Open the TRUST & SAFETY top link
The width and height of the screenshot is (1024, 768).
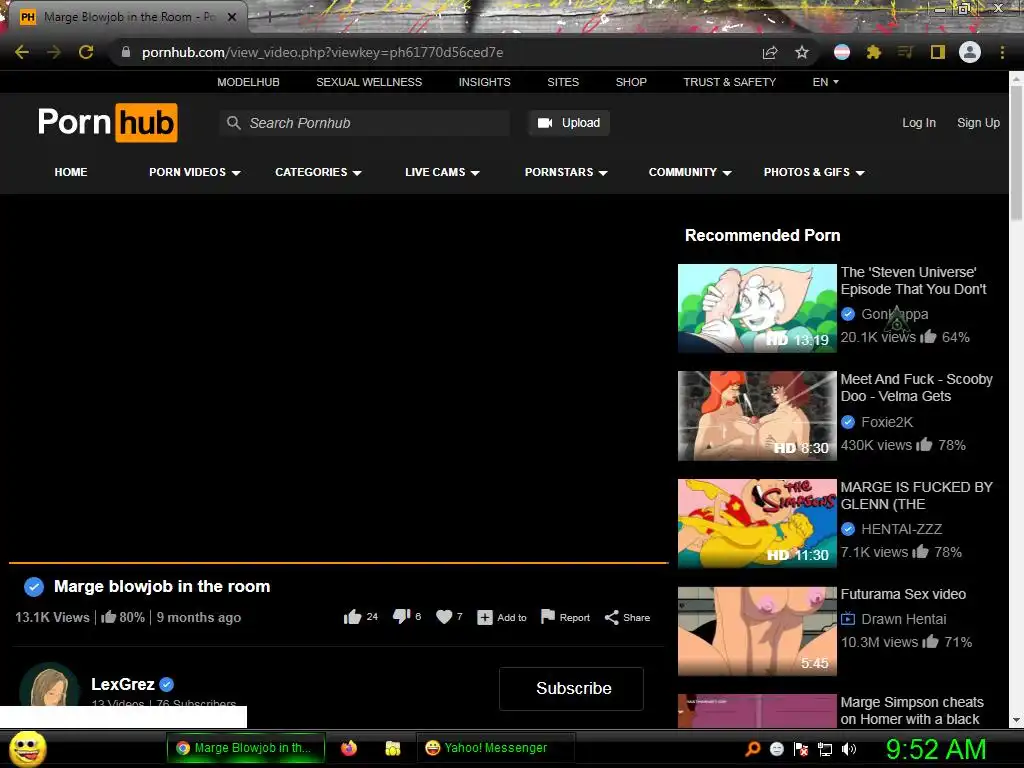(729, 82)
